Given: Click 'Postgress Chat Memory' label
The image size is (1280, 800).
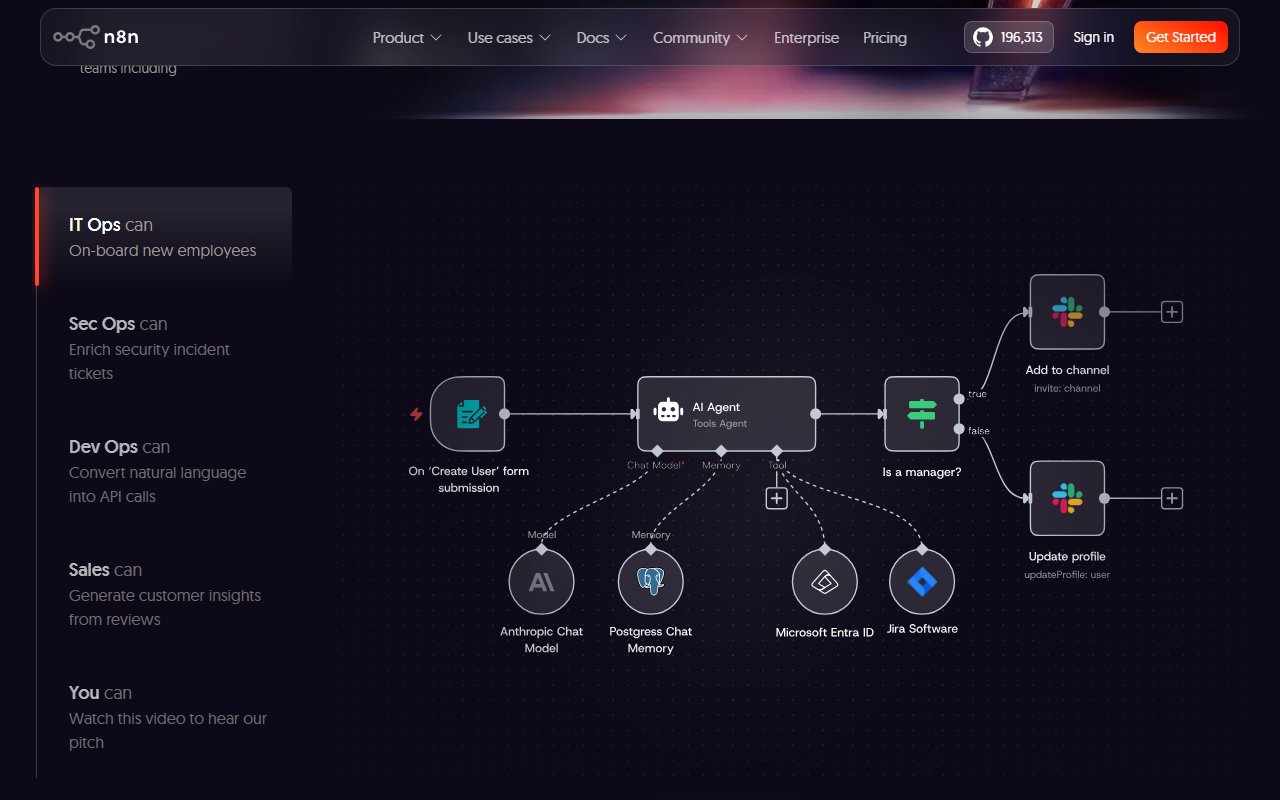Looking at the screenshot, I should pyautogui.click(x=651, y=640).
